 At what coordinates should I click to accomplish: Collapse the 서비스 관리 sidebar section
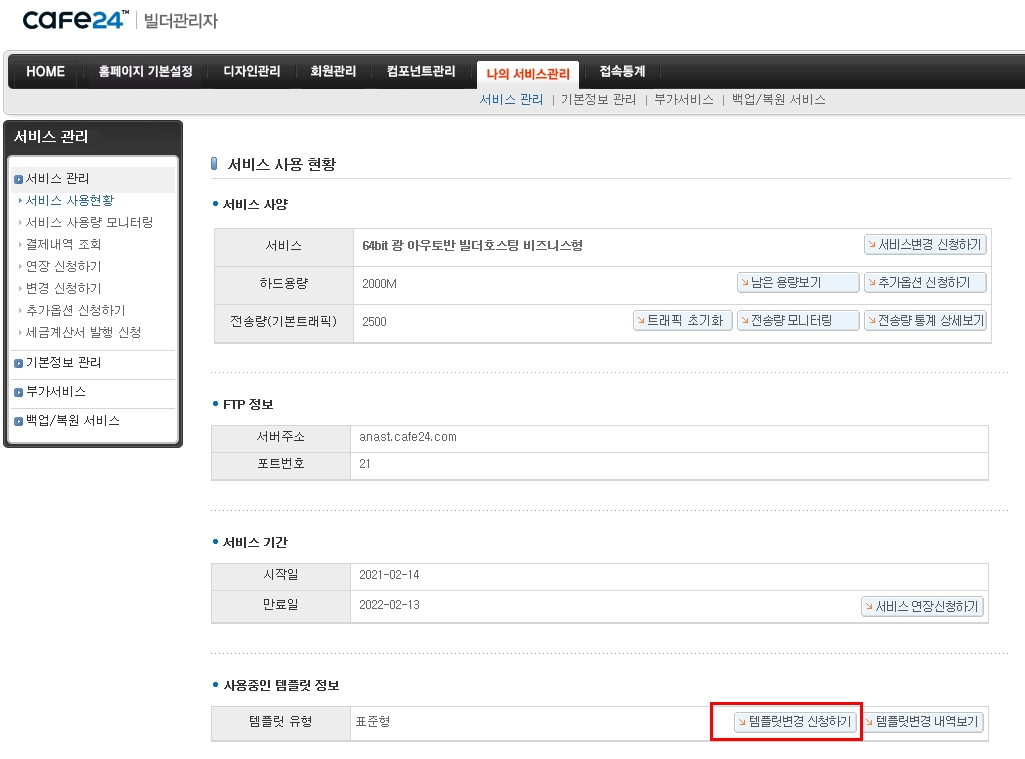57,179
